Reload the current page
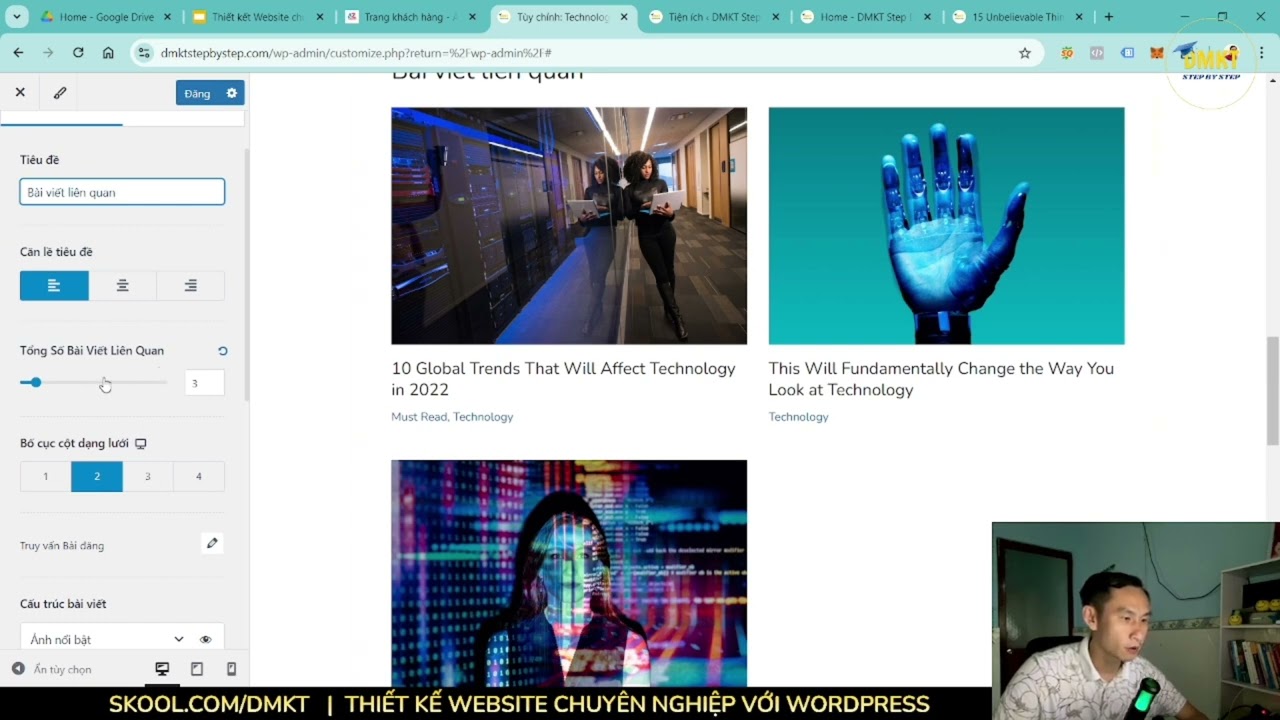 pos(78,53)
